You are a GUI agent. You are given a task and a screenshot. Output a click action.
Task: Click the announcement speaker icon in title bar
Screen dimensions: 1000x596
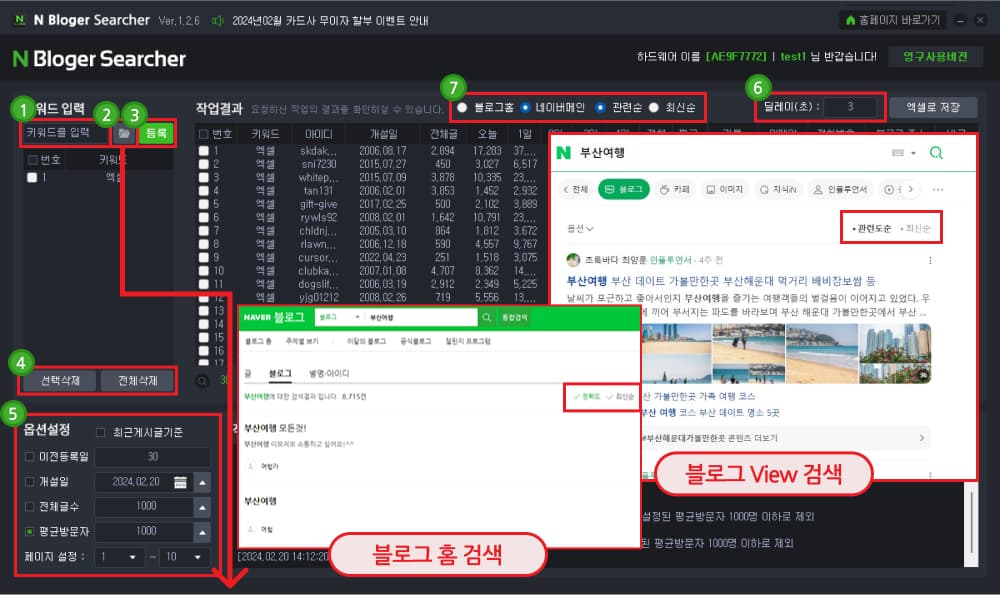[x=217, y=21]
